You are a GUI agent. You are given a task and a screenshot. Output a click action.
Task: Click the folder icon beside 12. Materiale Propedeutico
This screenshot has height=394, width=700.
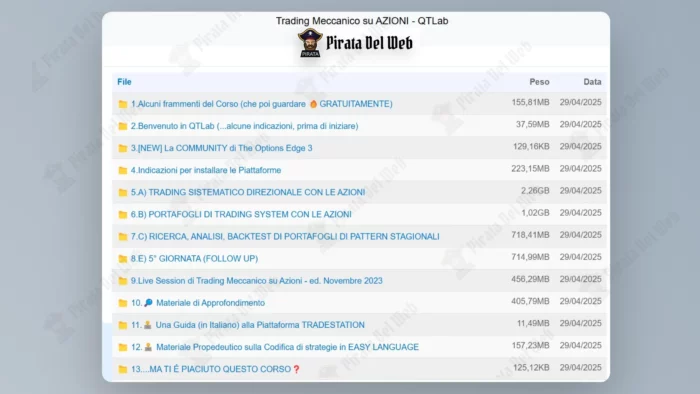tap(123, 347)
